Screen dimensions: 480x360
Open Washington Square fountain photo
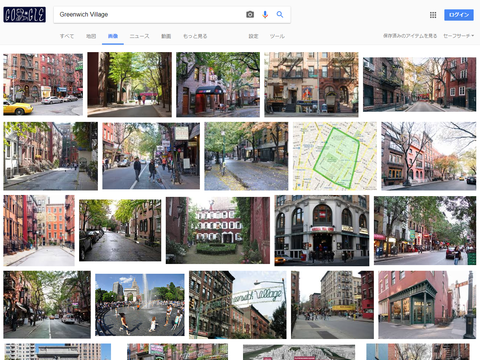pyautogui.click(x=140, y=305)
